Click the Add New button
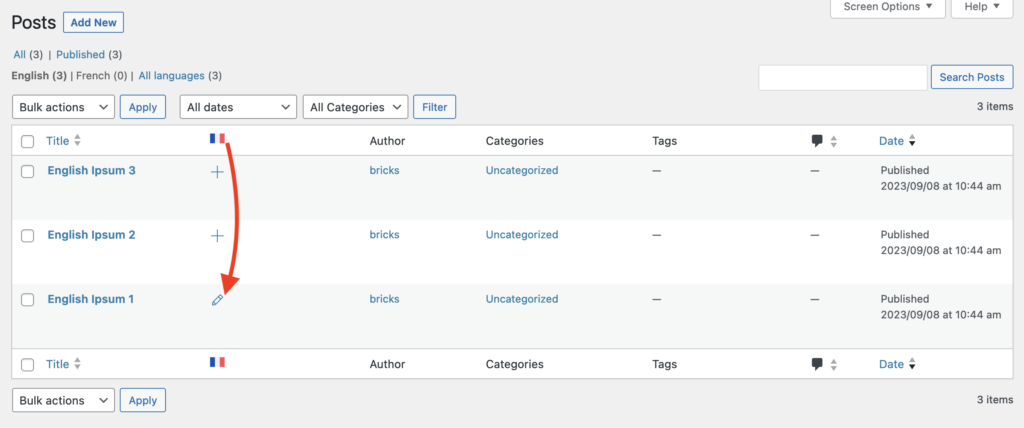The height and width of the screenshot is (428, 1024). 93,22
